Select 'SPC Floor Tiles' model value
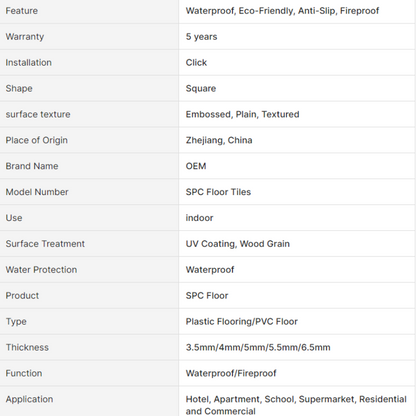Viewport: 416px width, 416px height. [218, 192]
